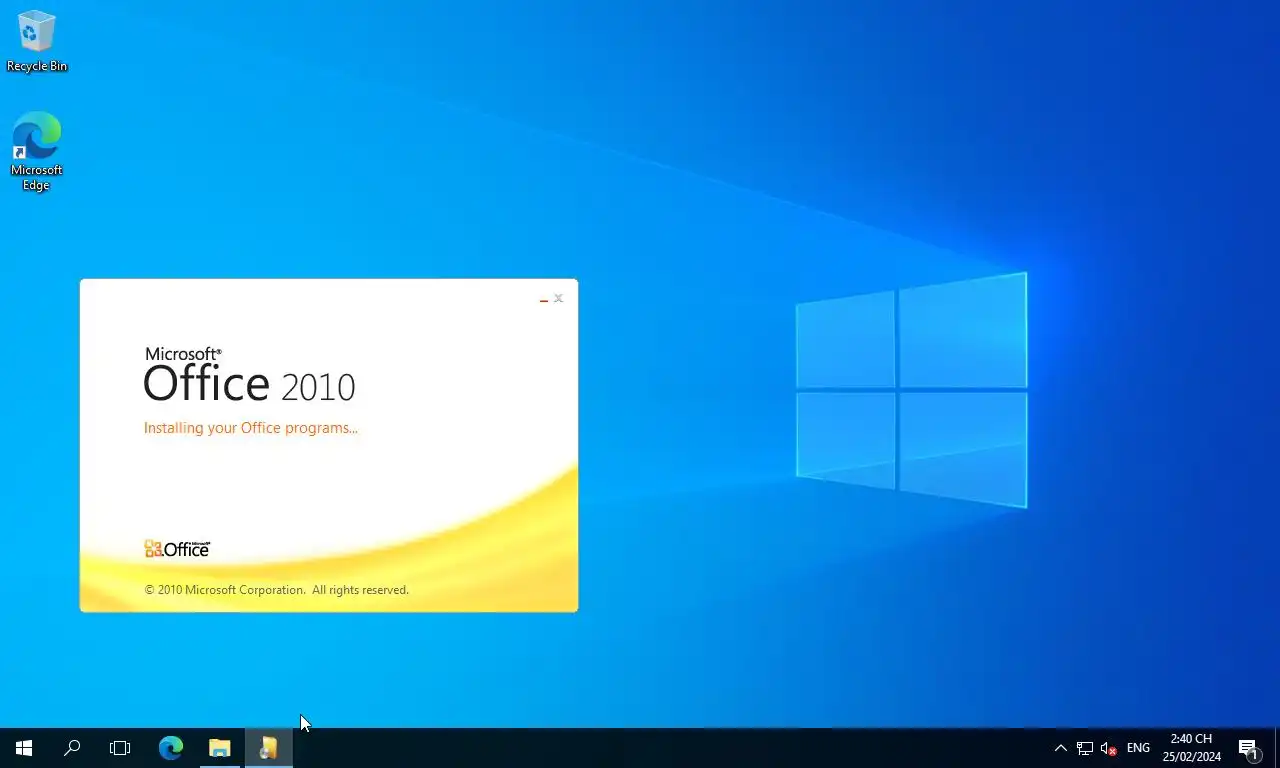
Task: Click the muted volume tray icon
Action: [x=1108, y=748]
